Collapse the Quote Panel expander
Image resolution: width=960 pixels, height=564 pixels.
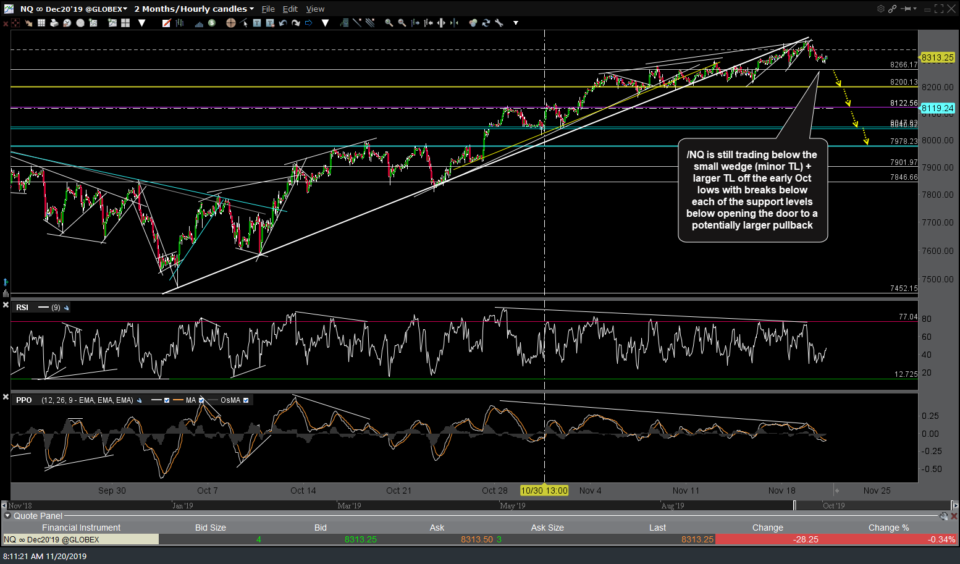pyautogui.click(x=8, y=516)
